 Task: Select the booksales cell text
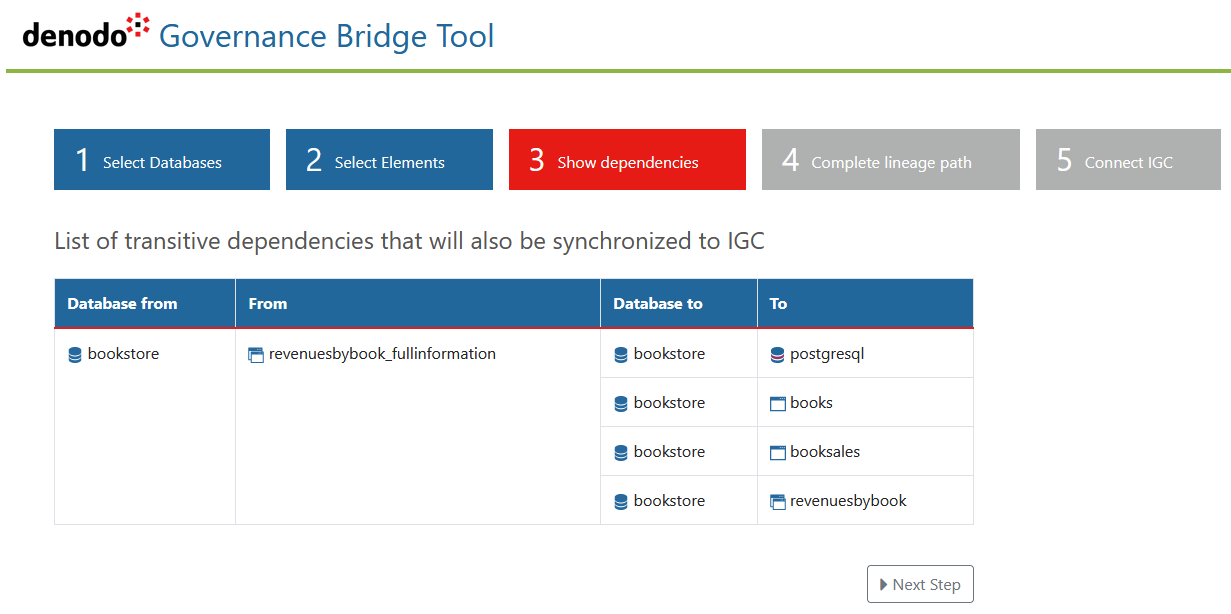point(825,452)
